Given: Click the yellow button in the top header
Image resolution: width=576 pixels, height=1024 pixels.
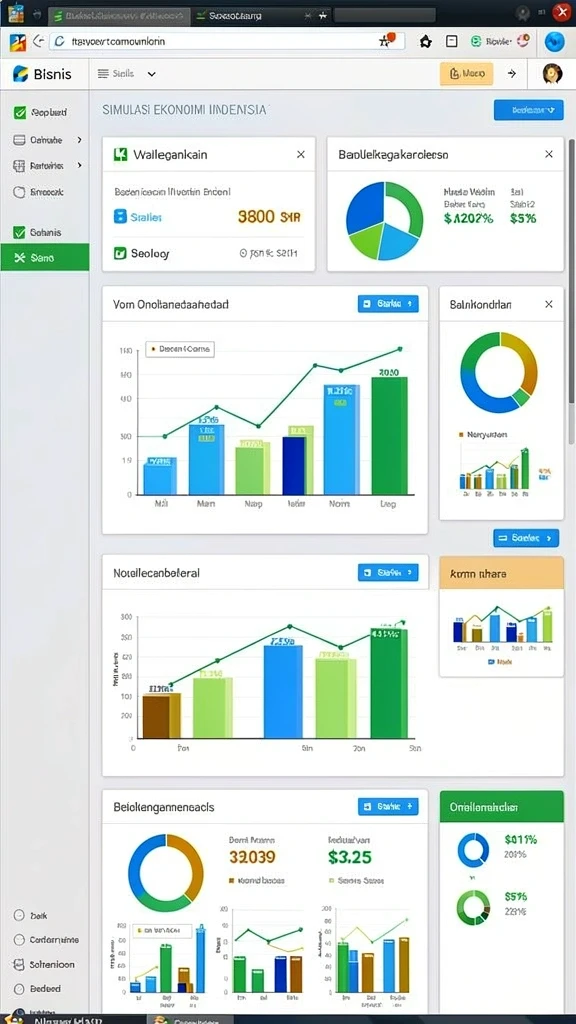Looking at the screenshot, I should pos(466,74).
